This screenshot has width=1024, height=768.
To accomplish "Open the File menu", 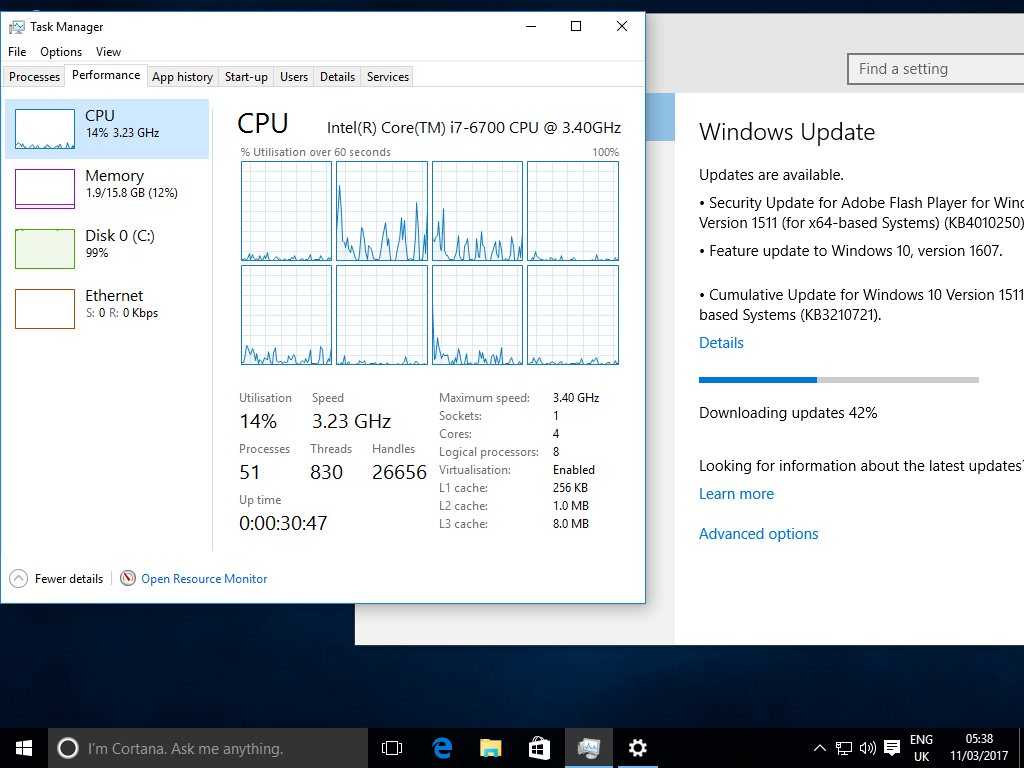I will click(x=17, y=52).
